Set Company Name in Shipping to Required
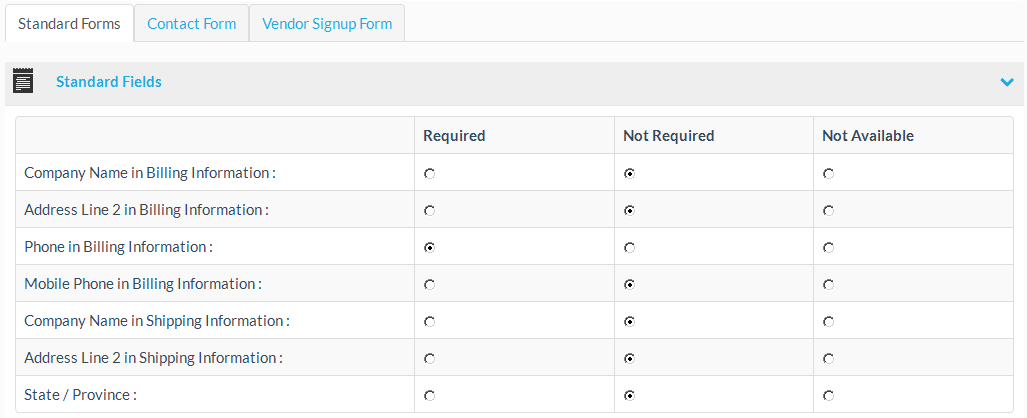1027x418 pixels. pos(430,321)
